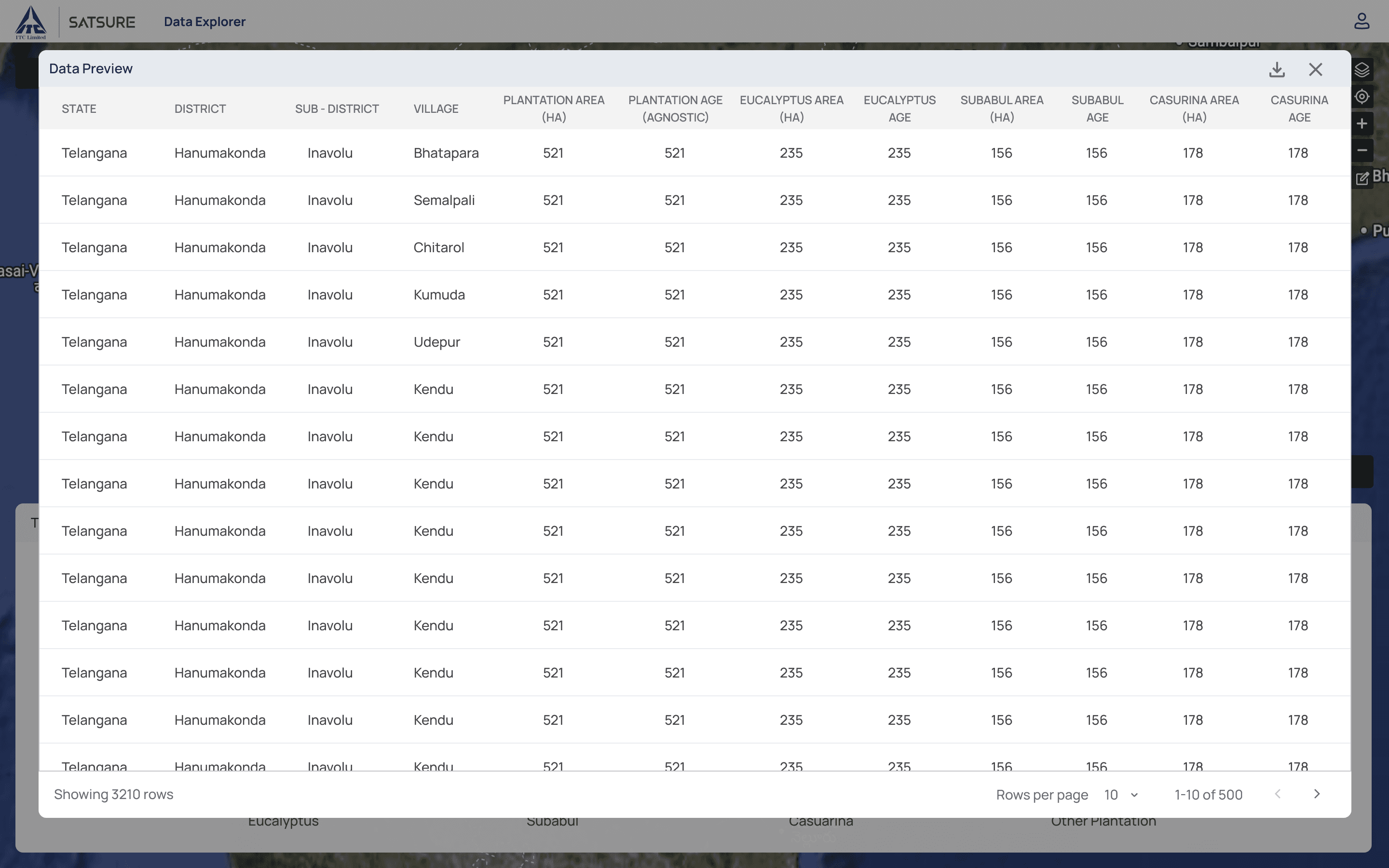This screenshot has width=1389, height=868.
Task: Click the SATSURE brand link
Action: click(102, 22)
